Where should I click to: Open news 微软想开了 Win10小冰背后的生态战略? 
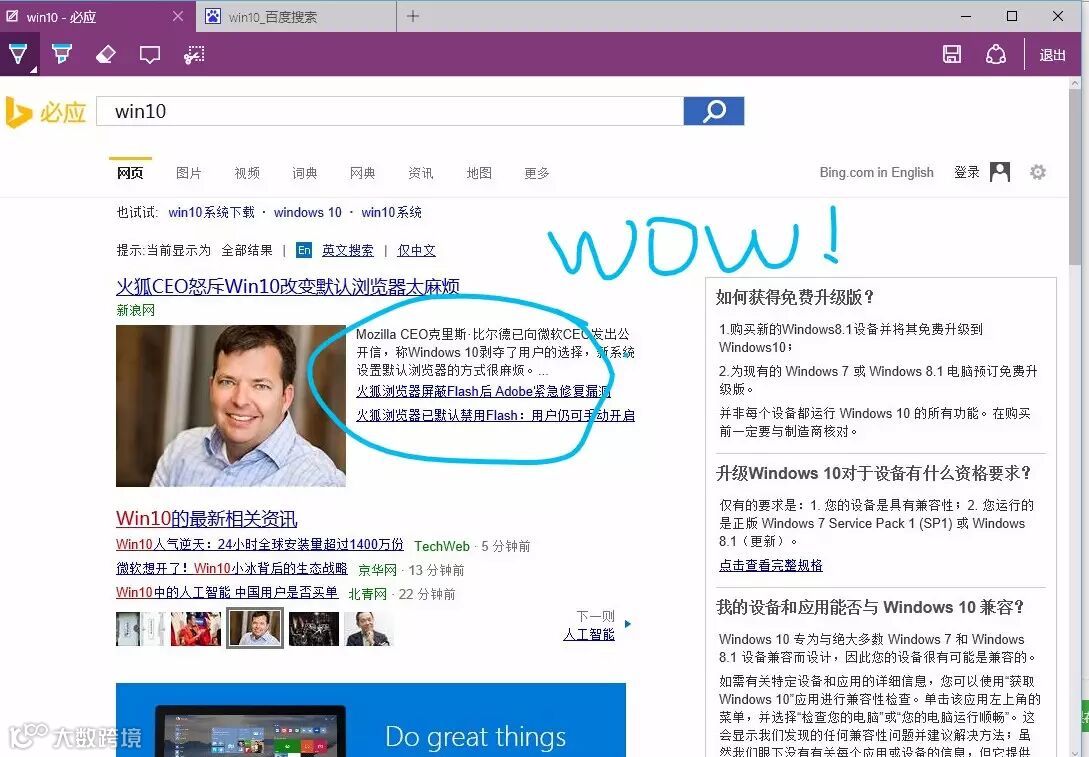click(231, 569)
